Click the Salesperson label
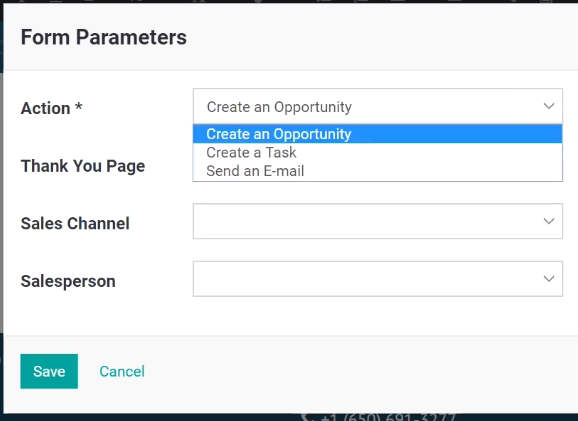This screenshot has height=421, width=578. pos(68,281)
